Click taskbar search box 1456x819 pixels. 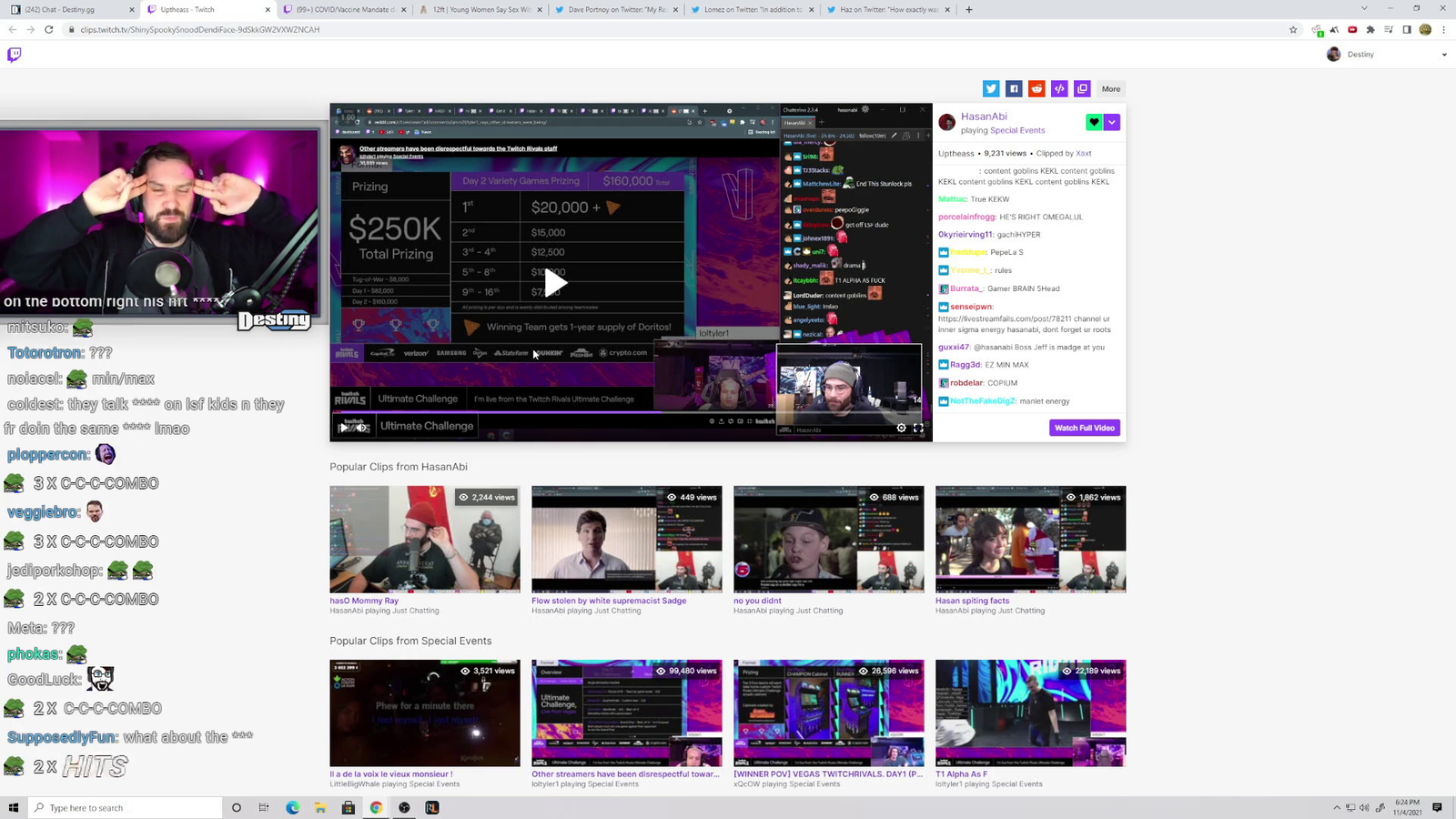click(x=125, y=807)
